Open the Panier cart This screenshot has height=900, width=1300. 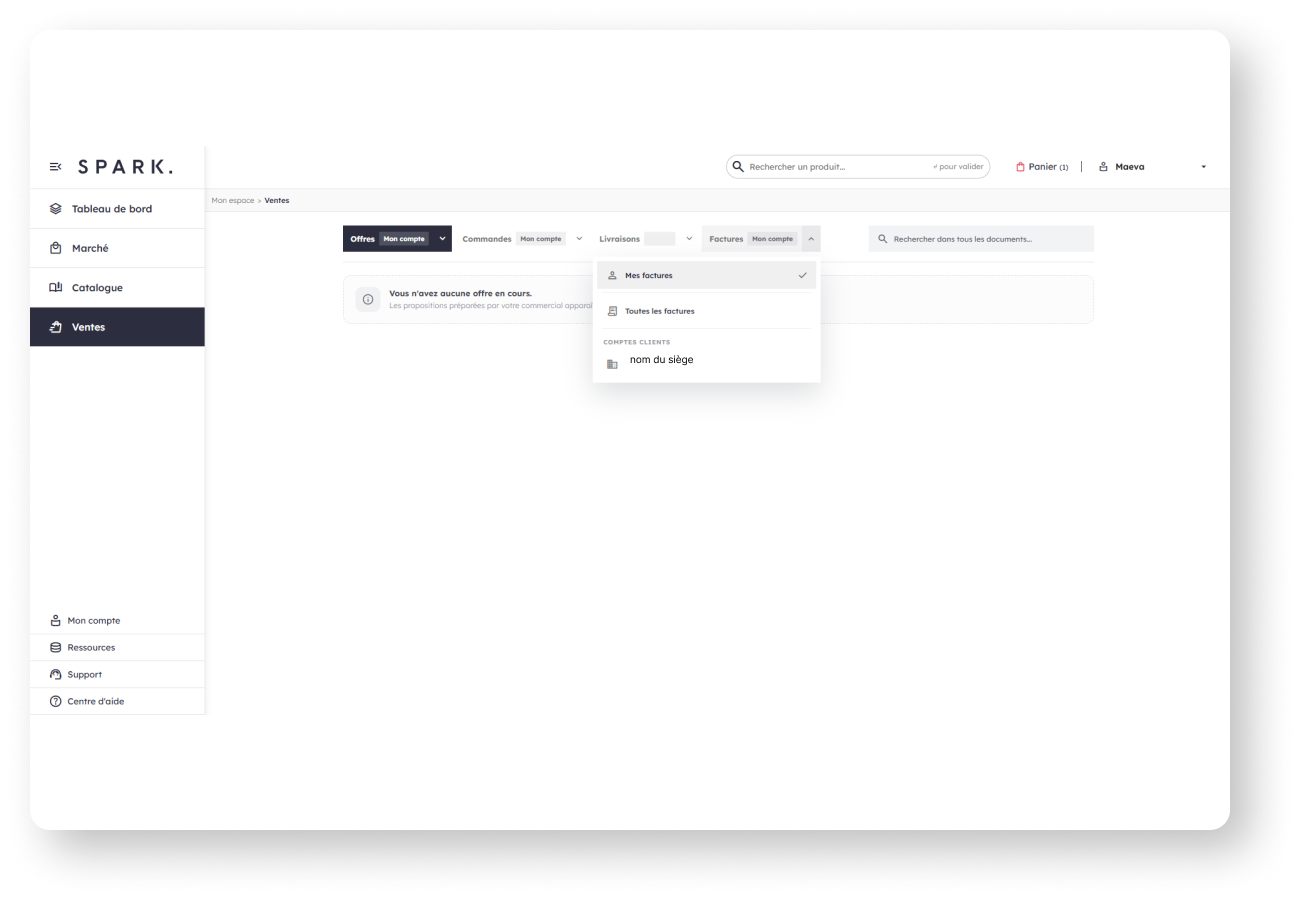(x=1042, y=167)
